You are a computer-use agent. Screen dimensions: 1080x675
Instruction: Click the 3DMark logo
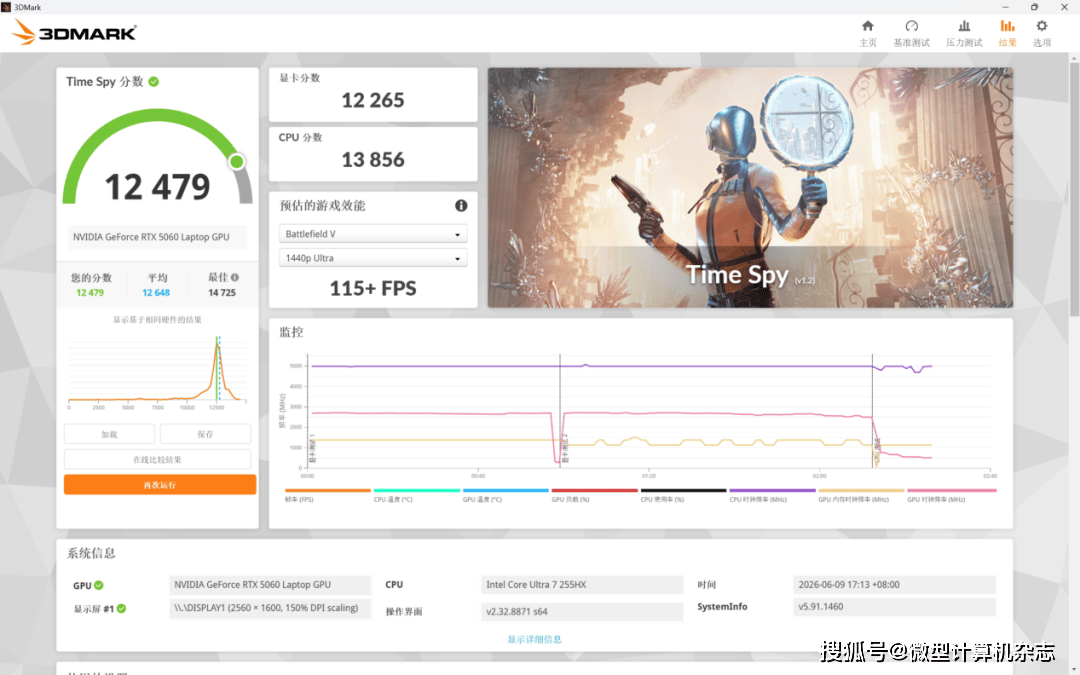(x=74, y=32)
